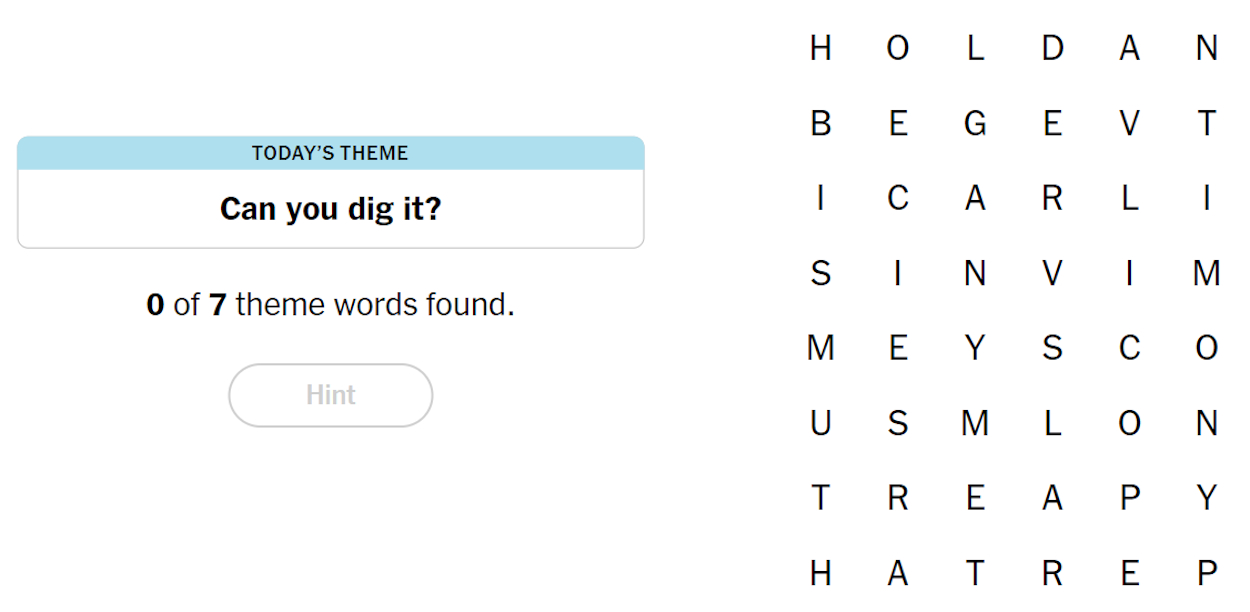The width and height of the screenshot is (1250, 612).
Task: Click the M that begins the MEYSCO row
Action: click(820, 348)
